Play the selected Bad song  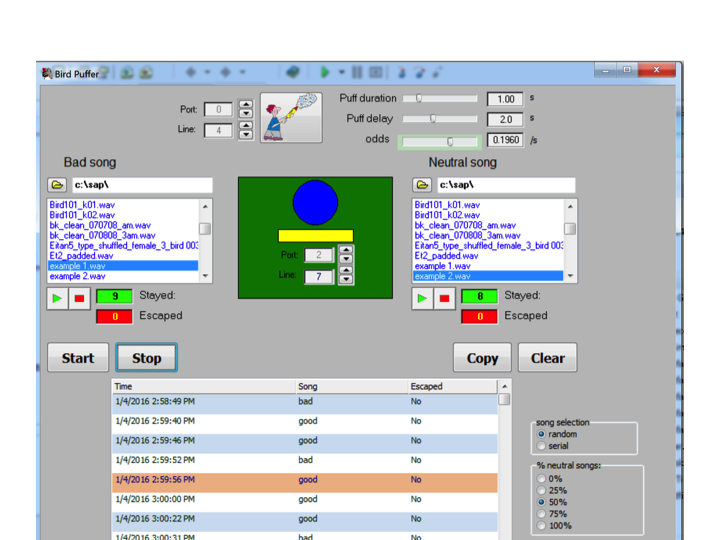pos(58,297)
